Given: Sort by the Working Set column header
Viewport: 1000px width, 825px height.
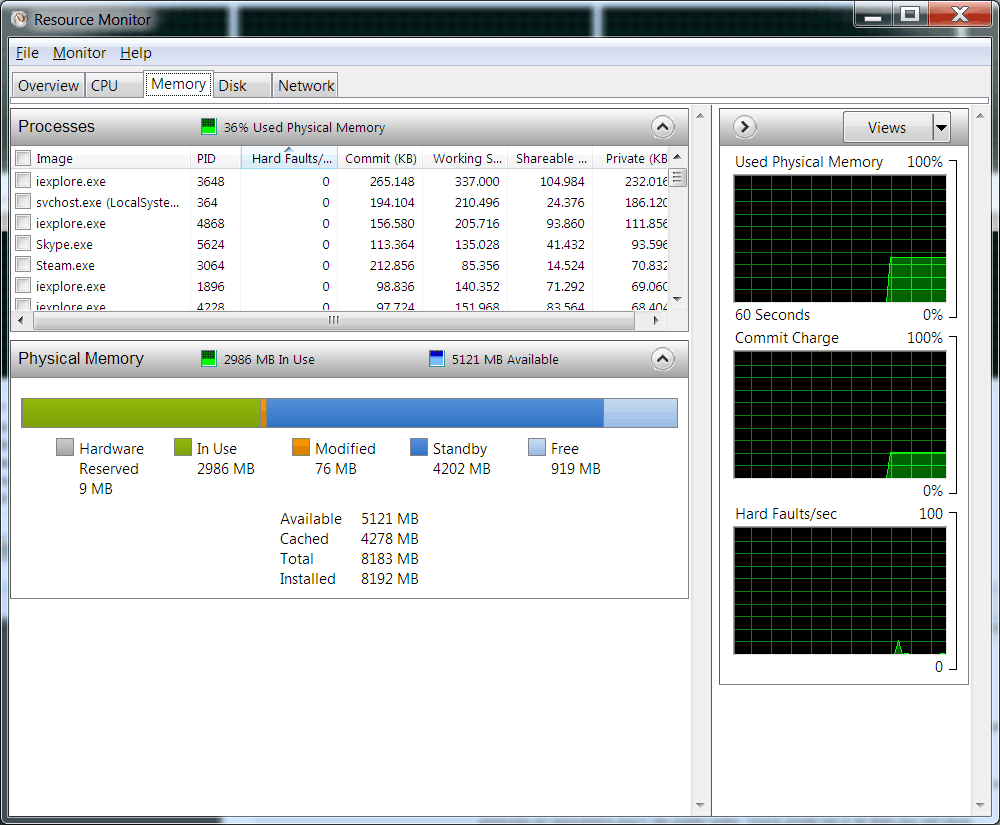Looking at the screenshot, I should (x=467, y=158).
